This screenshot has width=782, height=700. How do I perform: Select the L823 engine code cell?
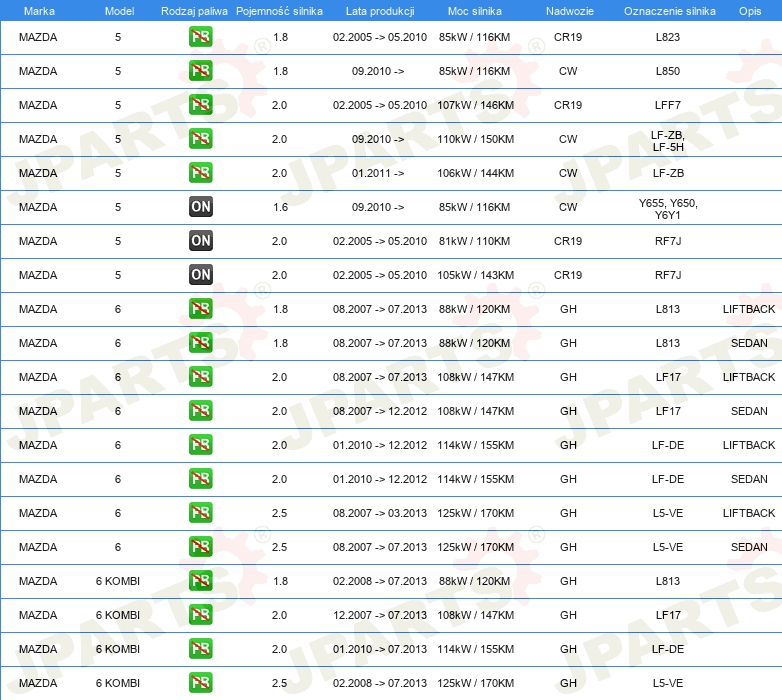(x=668, y=37)
